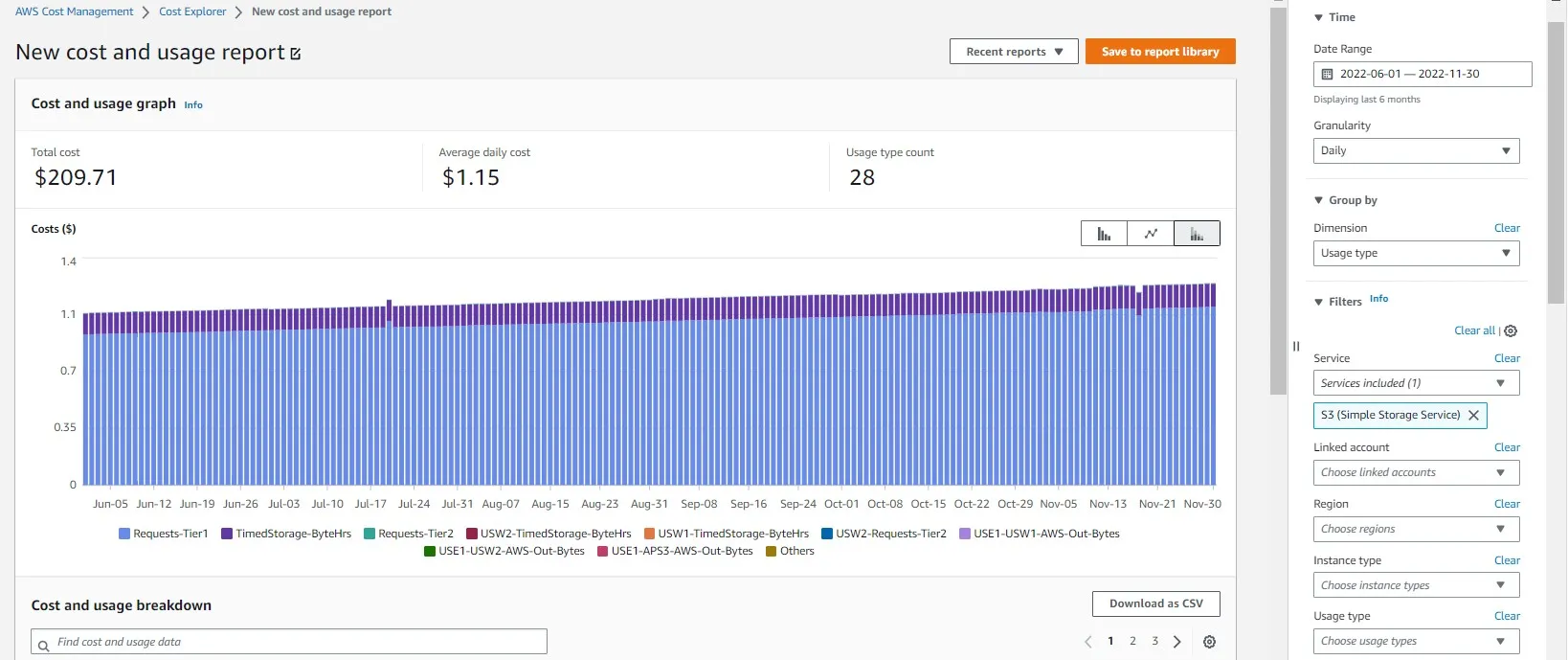The image size is (1568, 660).
Task: Switch to line chart view
Action: (x=1151, y=234)
